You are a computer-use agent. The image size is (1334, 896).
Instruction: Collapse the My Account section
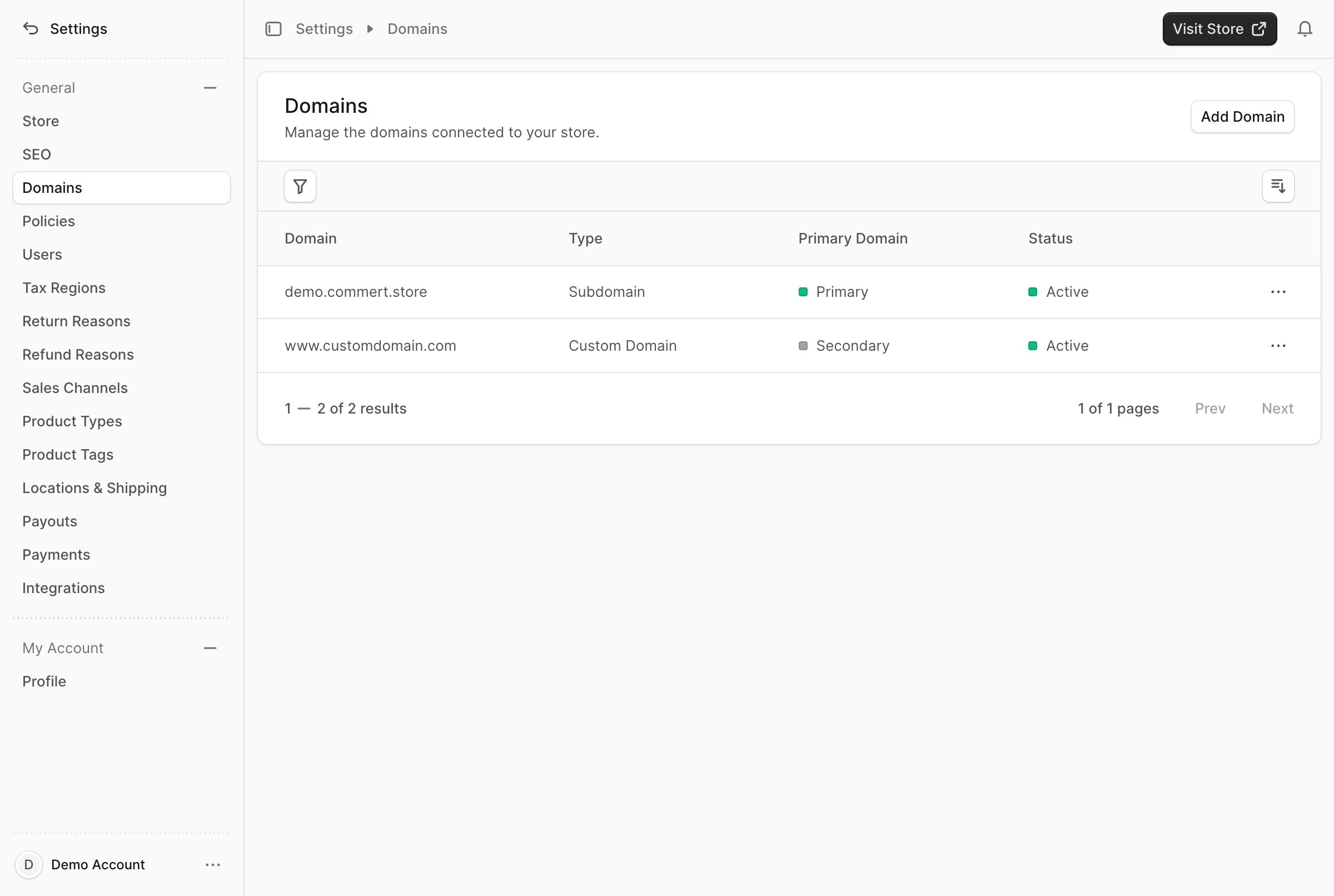(x=210, y=648)
